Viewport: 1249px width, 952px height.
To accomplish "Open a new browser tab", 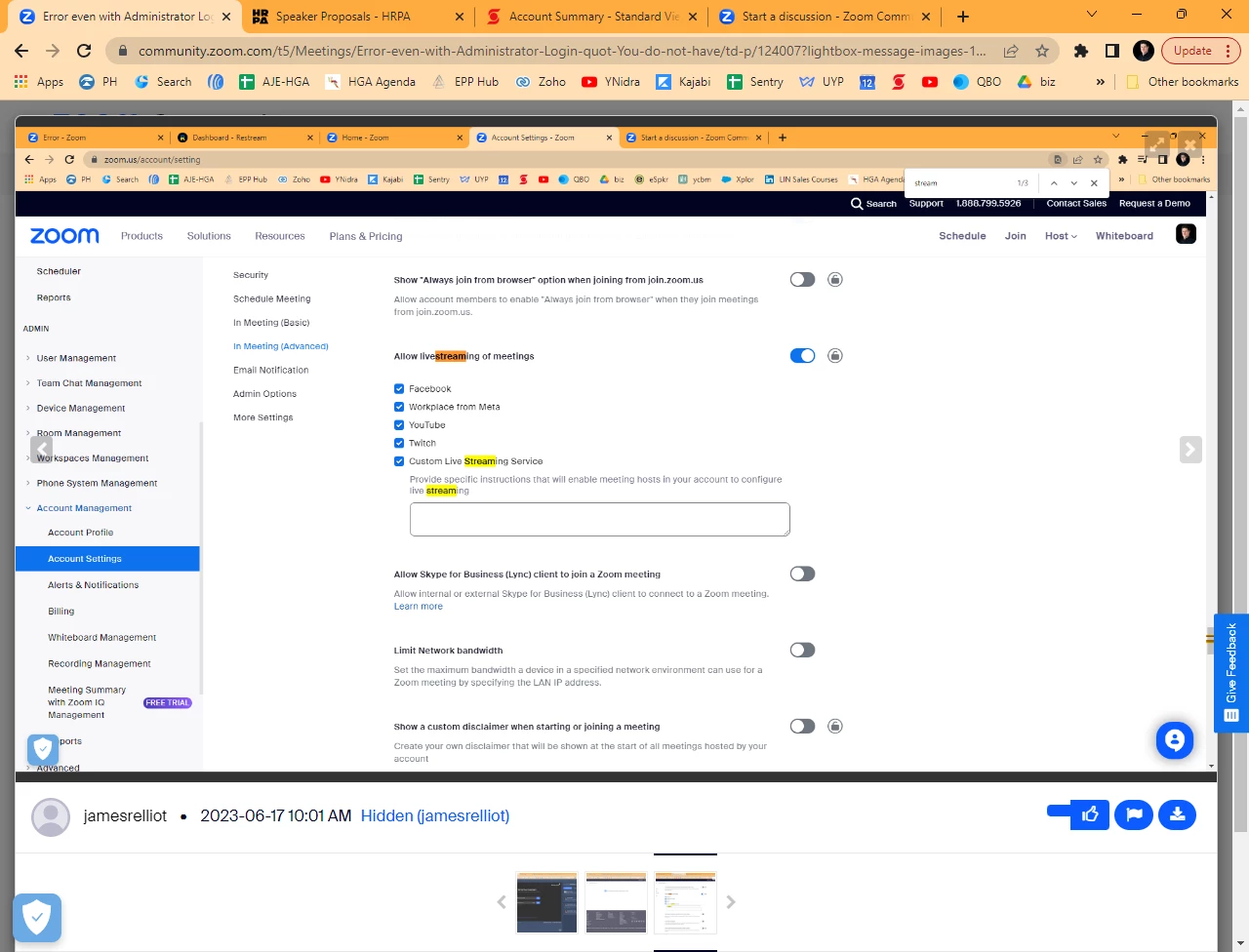I will pos(963,17).
